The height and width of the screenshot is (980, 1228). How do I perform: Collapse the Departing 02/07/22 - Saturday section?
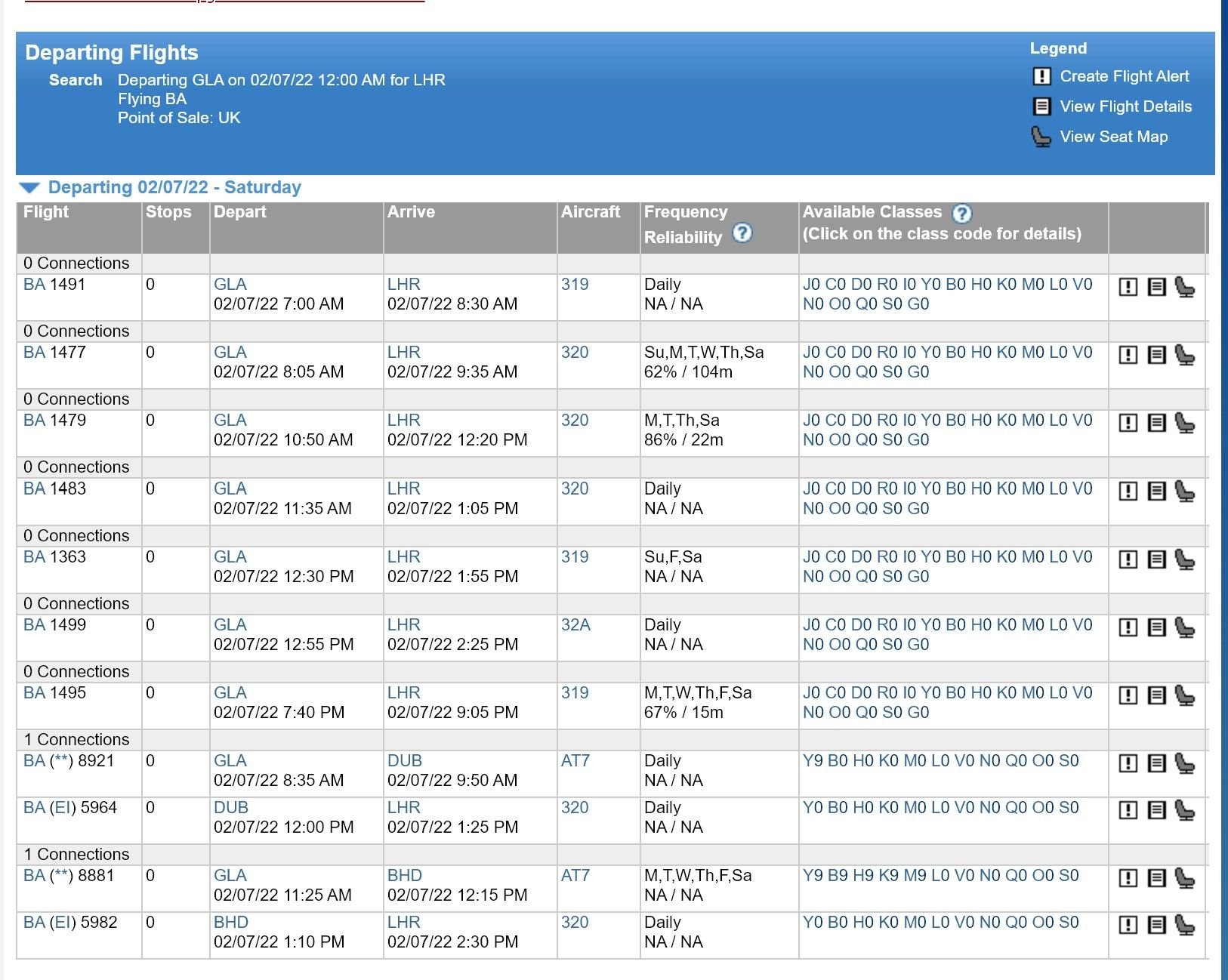[x=29, y=188]
